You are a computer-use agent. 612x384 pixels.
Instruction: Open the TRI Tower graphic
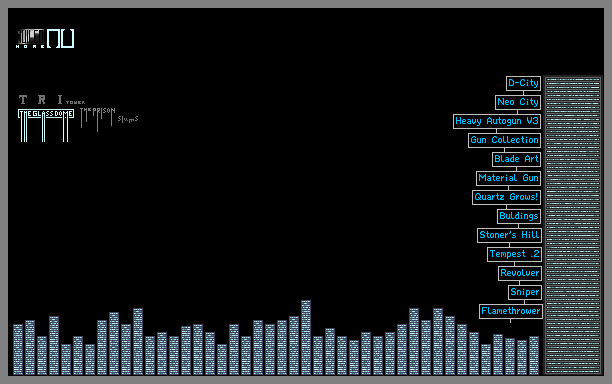(x=52, y=100)
